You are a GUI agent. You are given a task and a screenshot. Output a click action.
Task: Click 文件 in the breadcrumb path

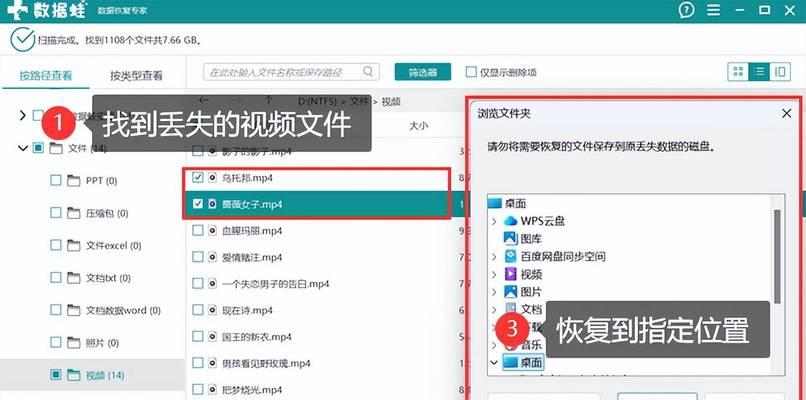(x=359, y=101)
